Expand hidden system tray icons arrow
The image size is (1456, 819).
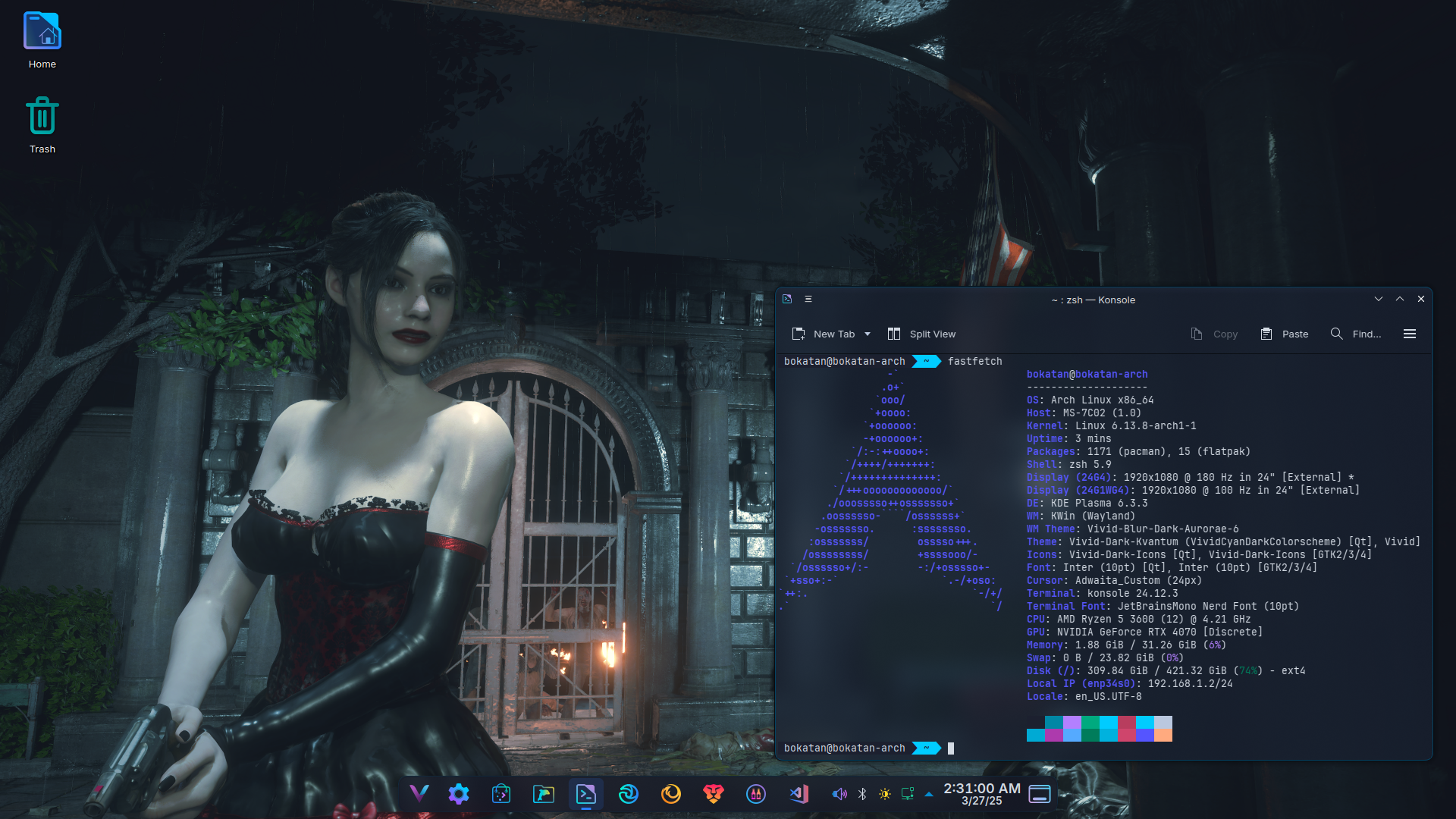[929, 795]
